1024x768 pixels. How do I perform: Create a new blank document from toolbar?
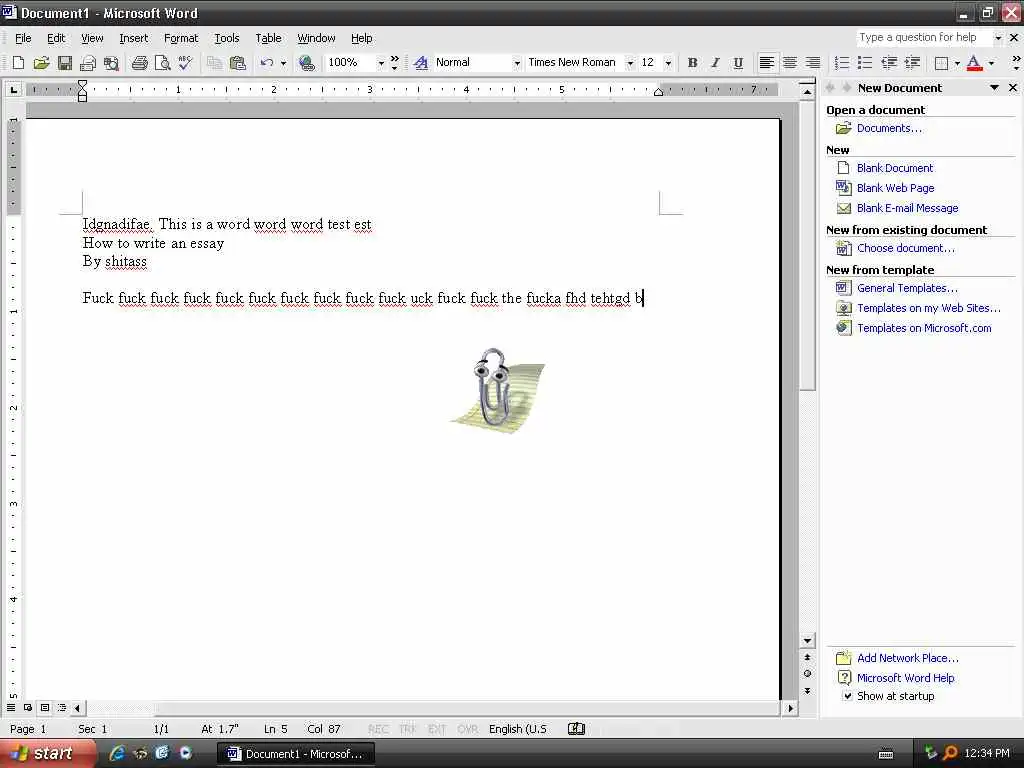[18, 63]
